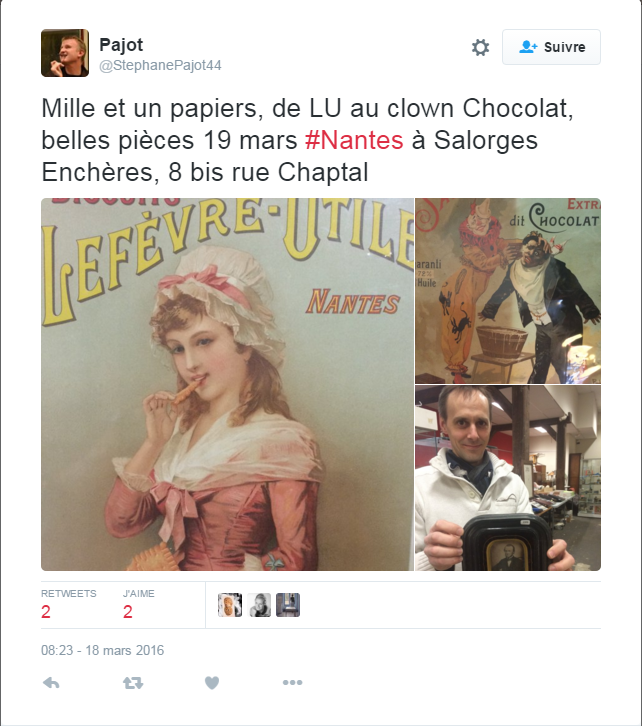Open the more options ellipsis icon
The width and height of the screenshot is (642, 726).
[x=293, y=682]
